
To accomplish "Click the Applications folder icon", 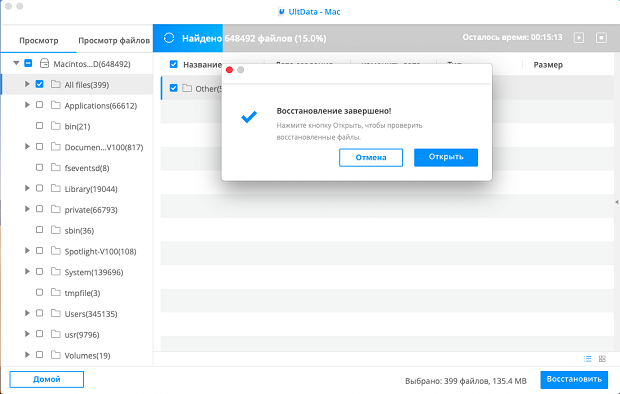I will click(56, 105).
